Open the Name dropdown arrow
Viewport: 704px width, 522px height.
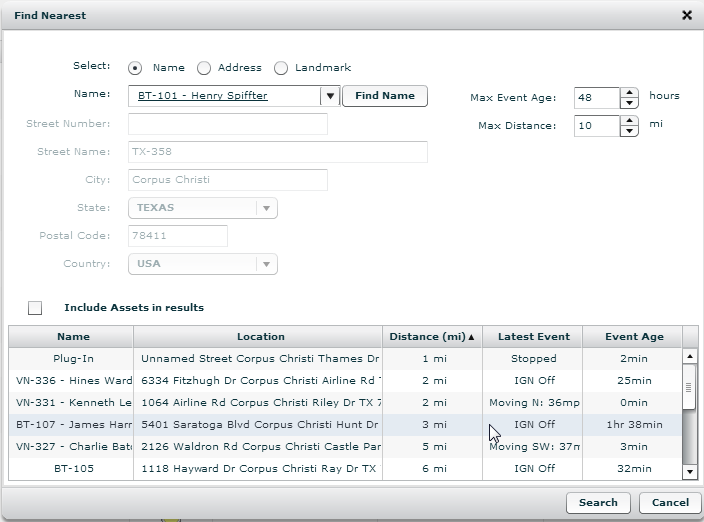pos(330,97)
